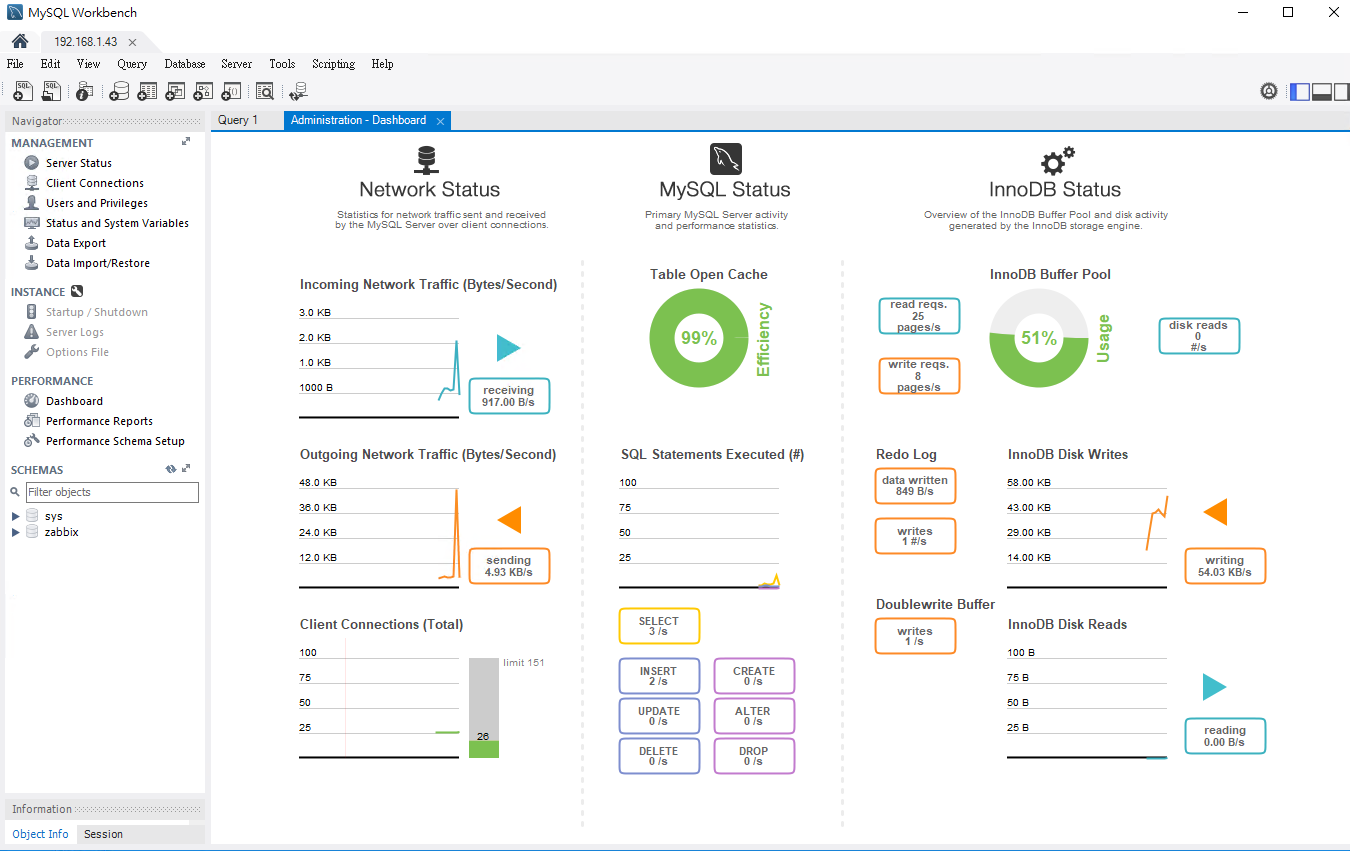Select the sys schema name
1350x851 pixels.
pos(54,517)
